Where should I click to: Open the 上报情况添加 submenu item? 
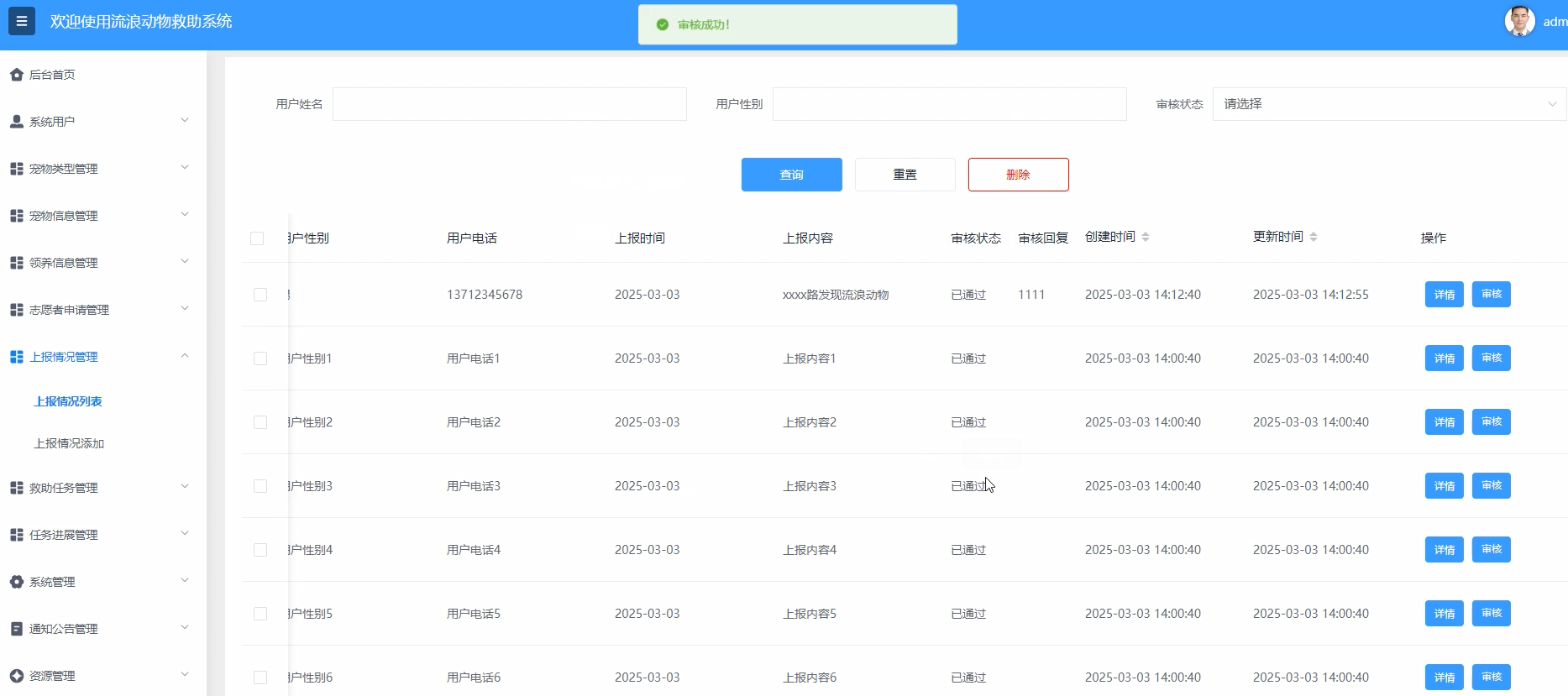pos(69,443)
